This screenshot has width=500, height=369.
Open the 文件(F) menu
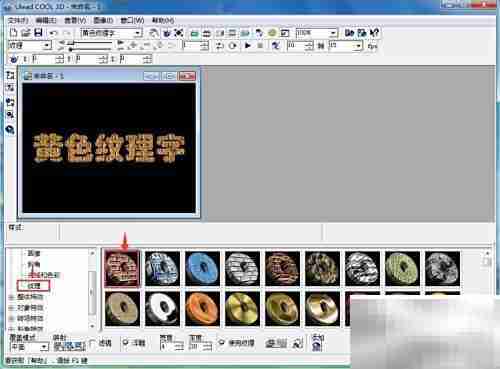coord(18,20)
